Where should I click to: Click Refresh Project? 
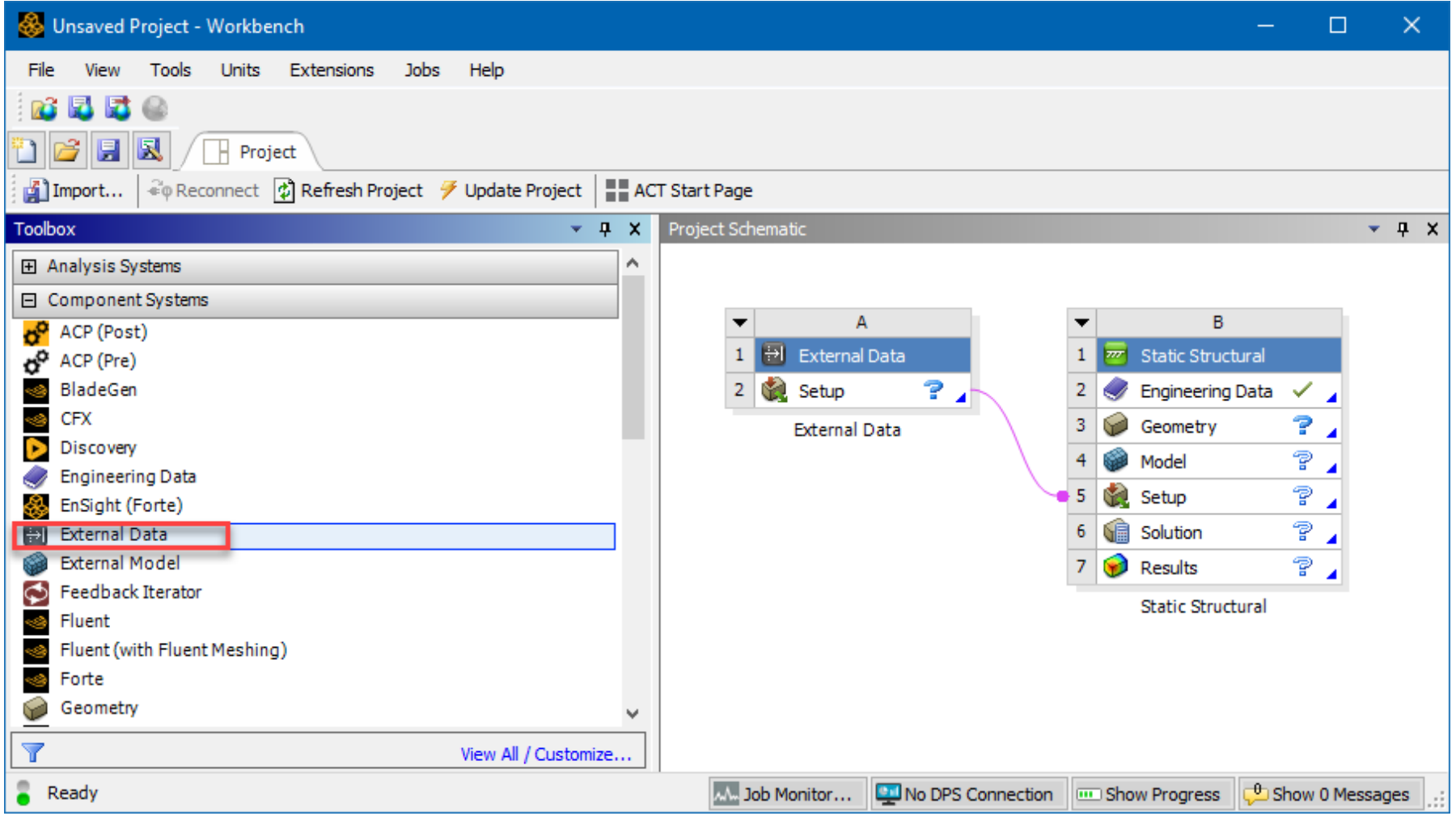click(x=349, y=191)
